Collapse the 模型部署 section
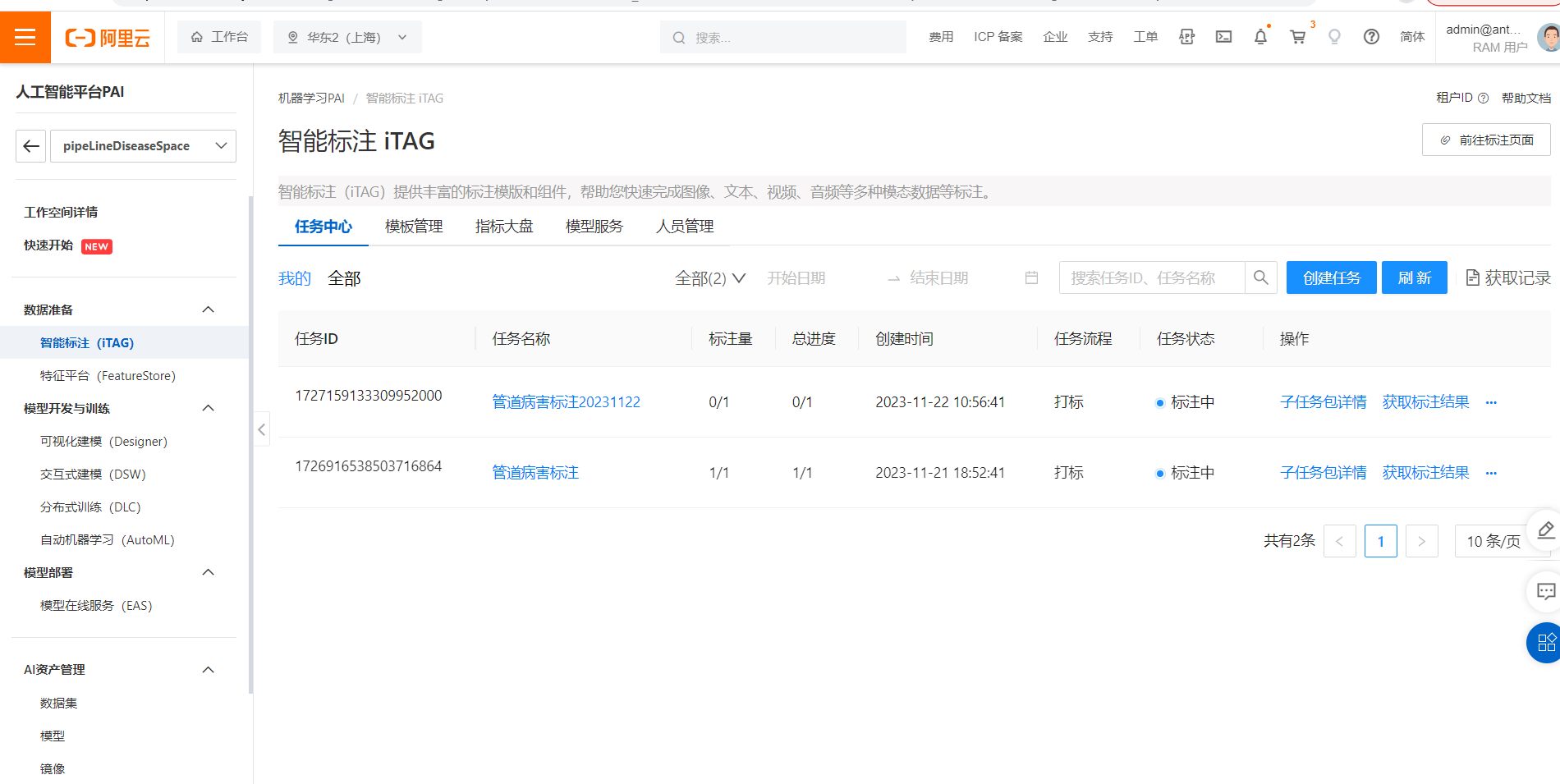The height and width of the screenshot is (784, 1560). point(209,572)
